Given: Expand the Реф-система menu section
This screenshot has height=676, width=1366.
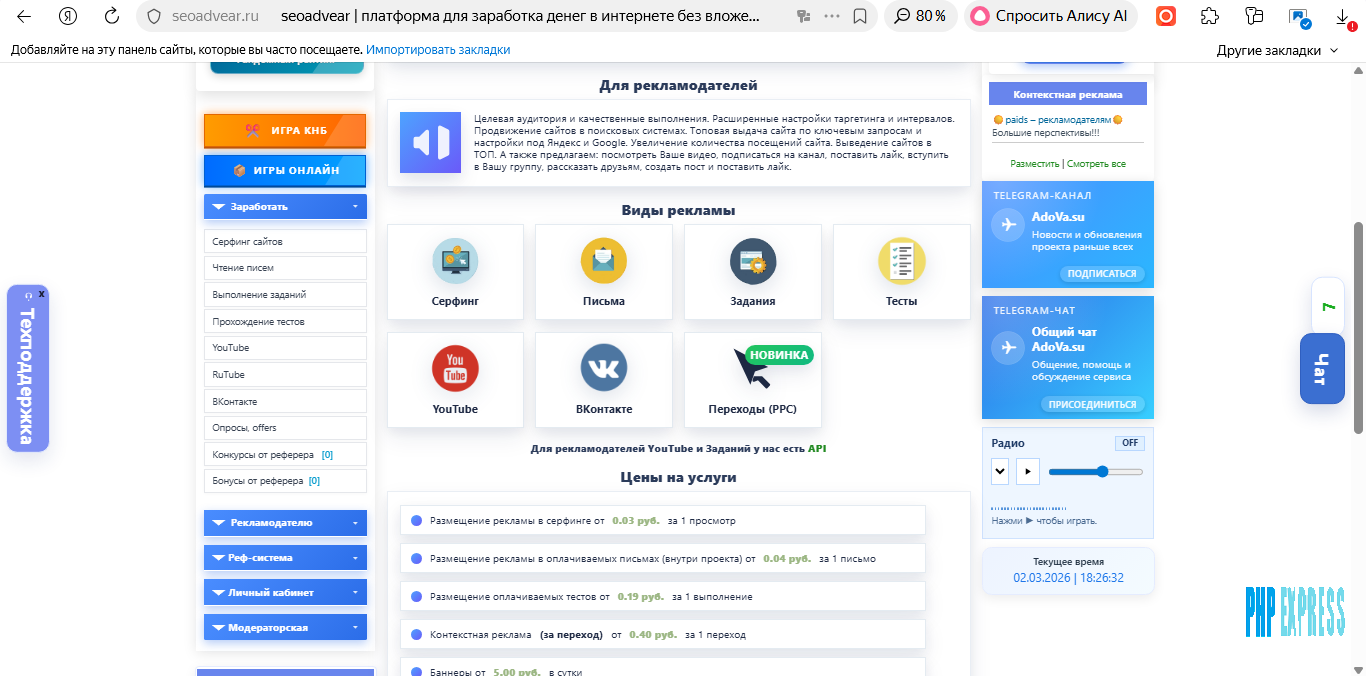Looking at the screenshot, I should pyautogui.click(x=285, y=558).
